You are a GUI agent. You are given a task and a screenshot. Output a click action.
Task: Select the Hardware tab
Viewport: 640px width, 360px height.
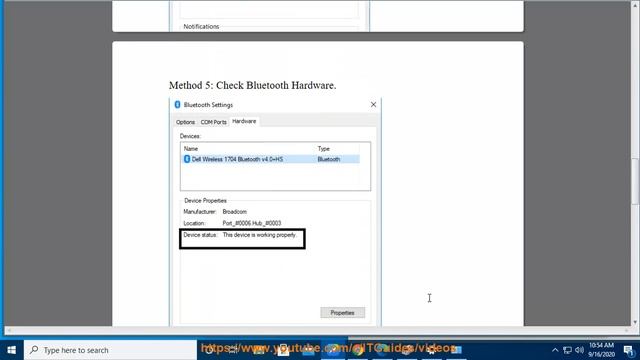tap(244, 121)
